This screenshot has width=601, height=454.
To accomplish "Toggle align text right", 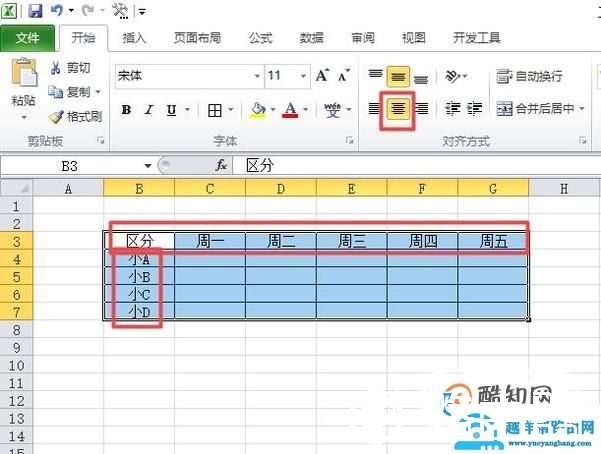I will [422, 109].
